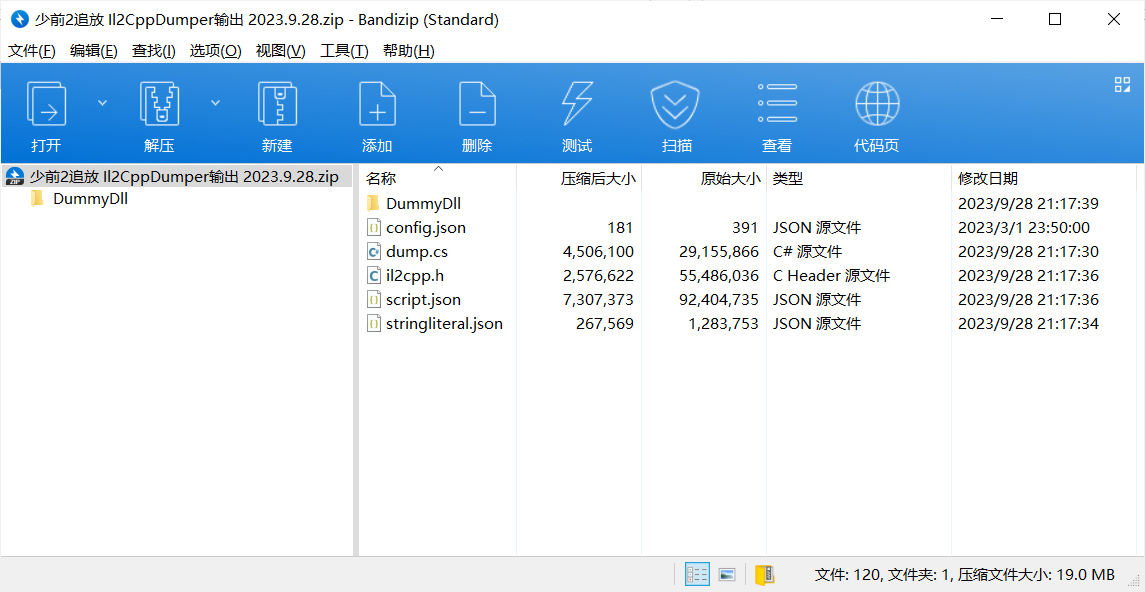Click the Bandizip app icon in title bar

(18, 20)
